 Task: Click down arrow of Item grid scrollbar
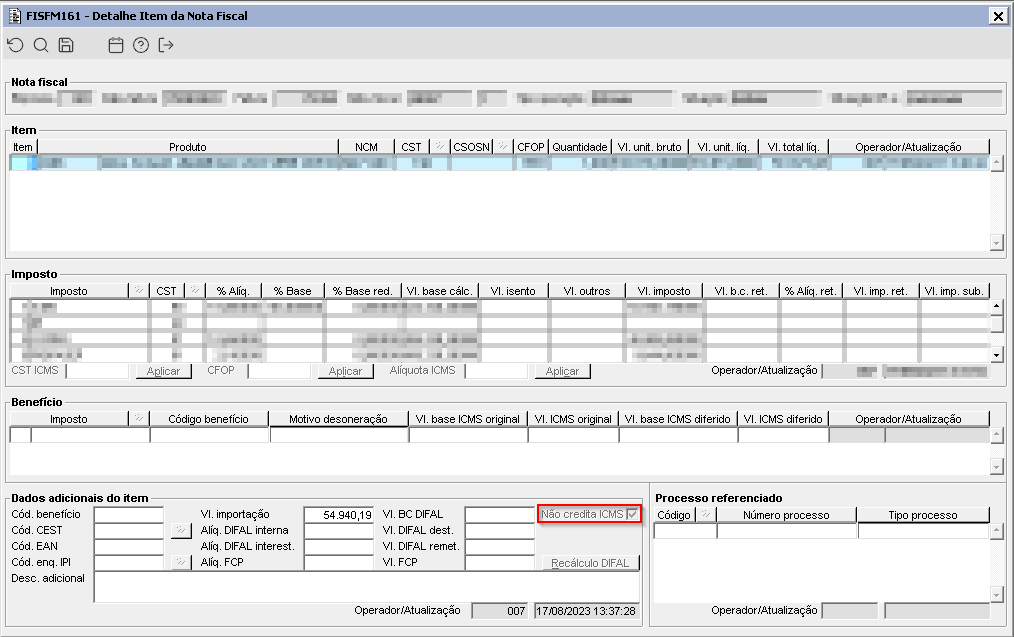pyautogui.click(x=997, y=243)
